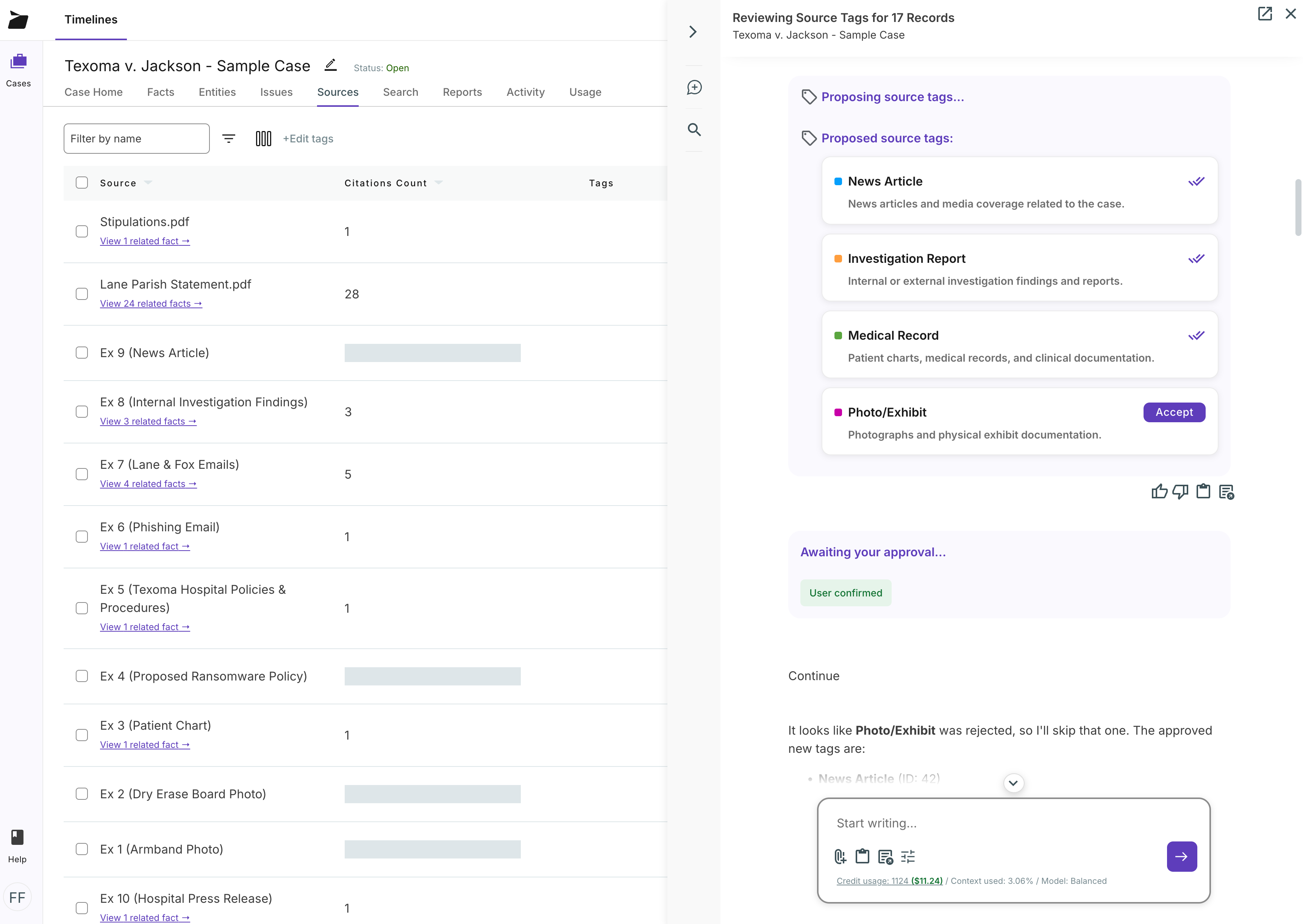Viewport: 1303px width, 924px height.
Task: Open model settings sliders in chat input
Action: pyautogui.click(x=908, y=857)
